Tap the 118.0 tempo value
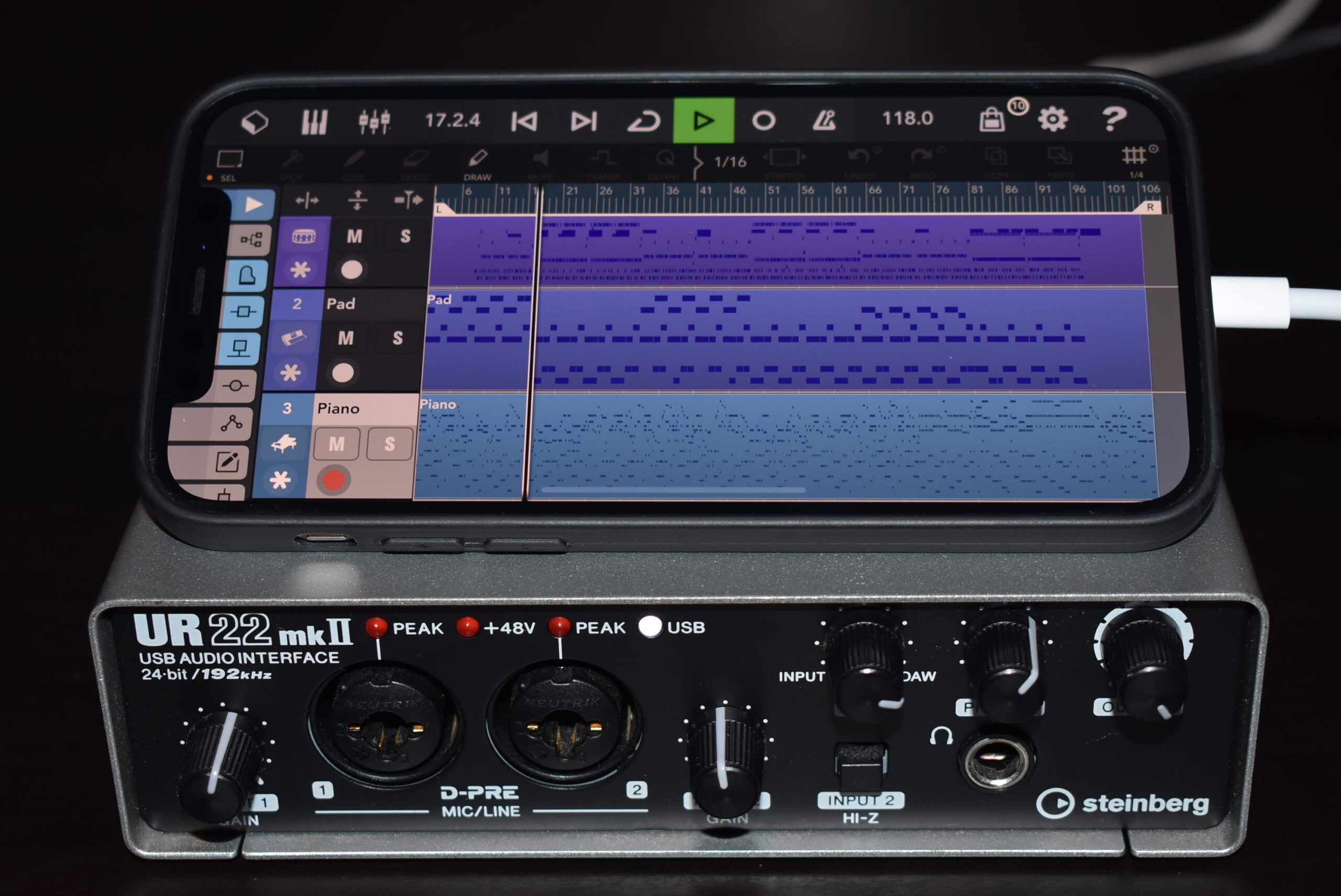This screenshot has width=1341, height=896. coord(907,118)
